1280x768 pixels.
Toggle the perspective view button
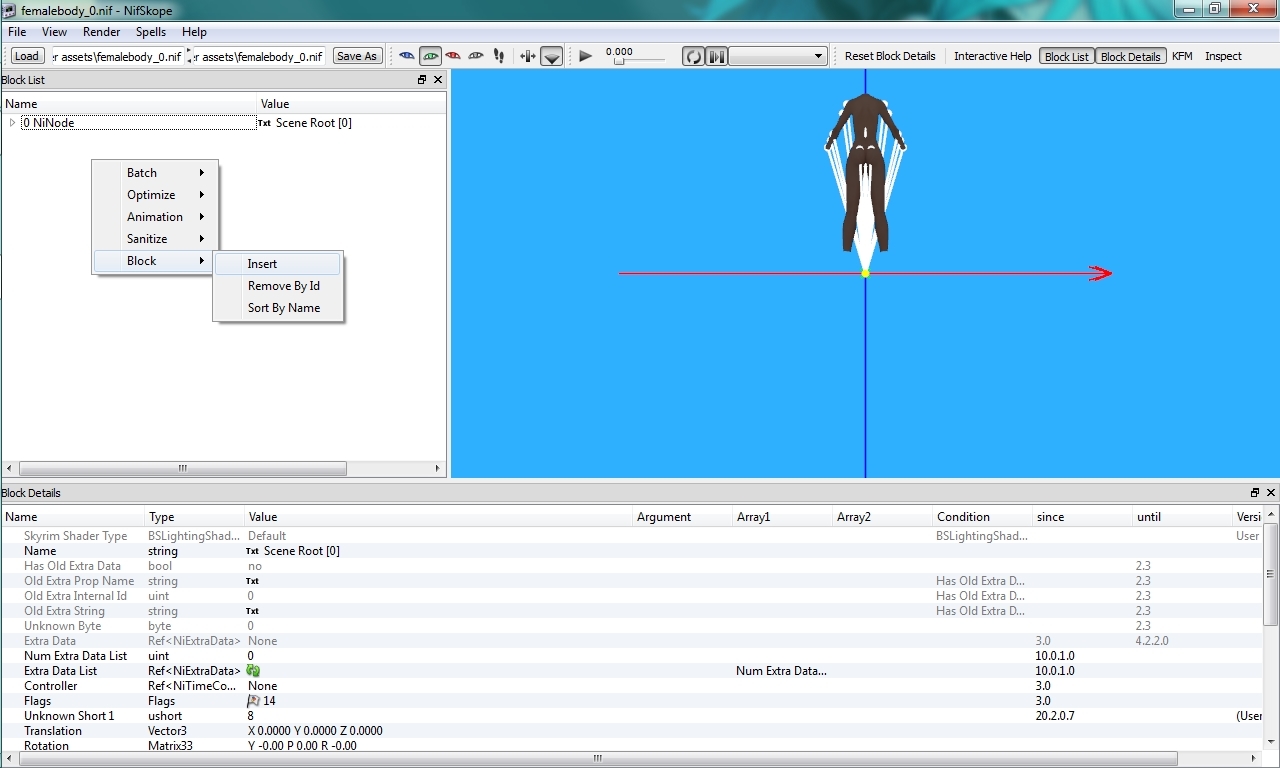(551, 57)
